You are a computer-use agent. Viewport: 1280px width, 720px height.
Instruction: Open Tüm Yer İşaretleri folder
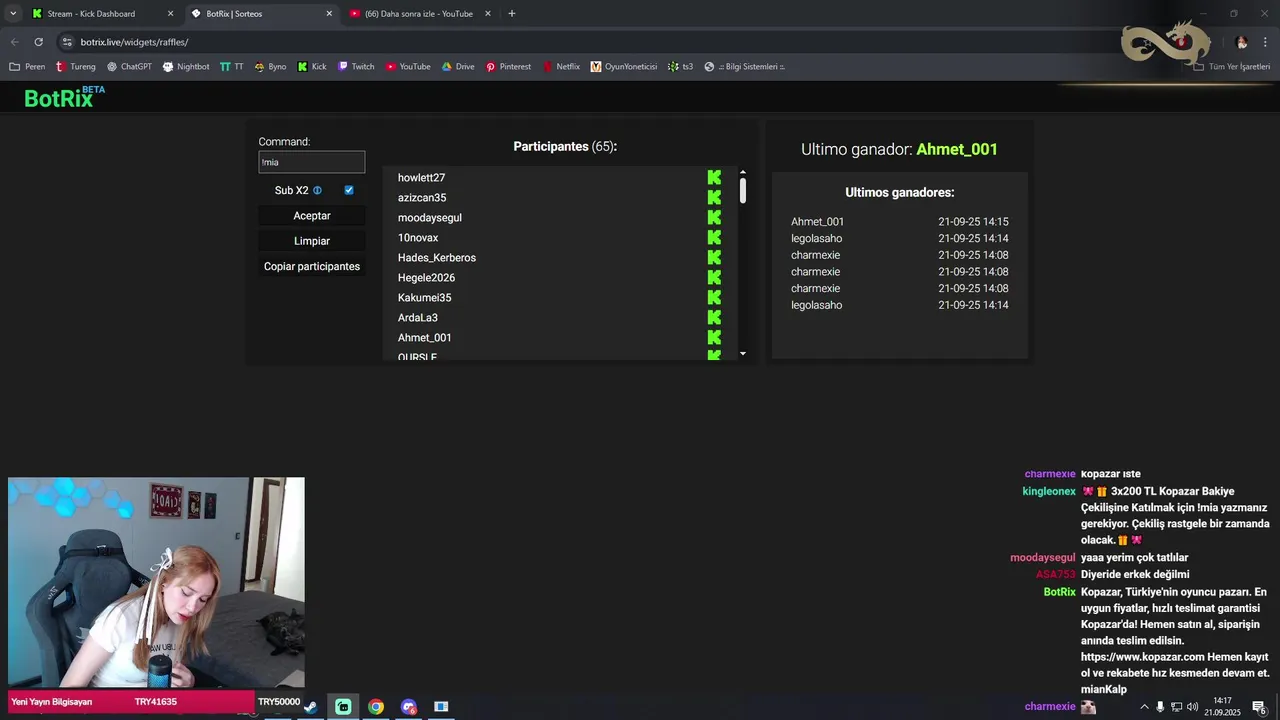point(1232,67)
